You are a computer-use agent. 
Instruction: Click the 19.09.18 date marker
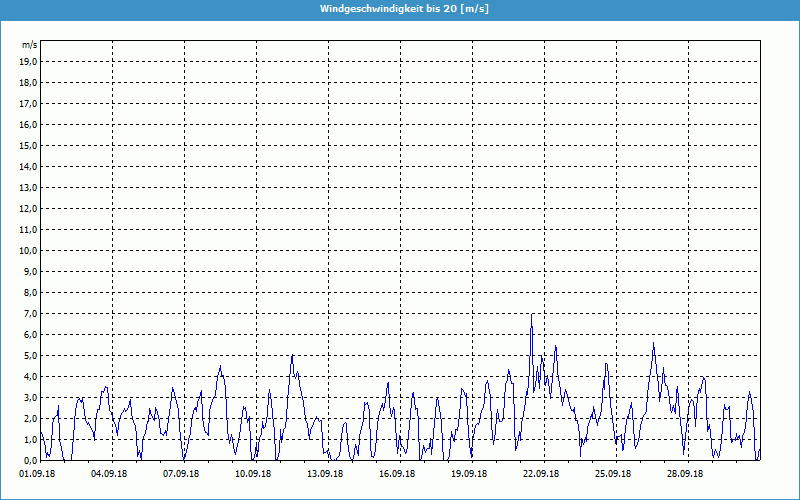tap(472, 474)
